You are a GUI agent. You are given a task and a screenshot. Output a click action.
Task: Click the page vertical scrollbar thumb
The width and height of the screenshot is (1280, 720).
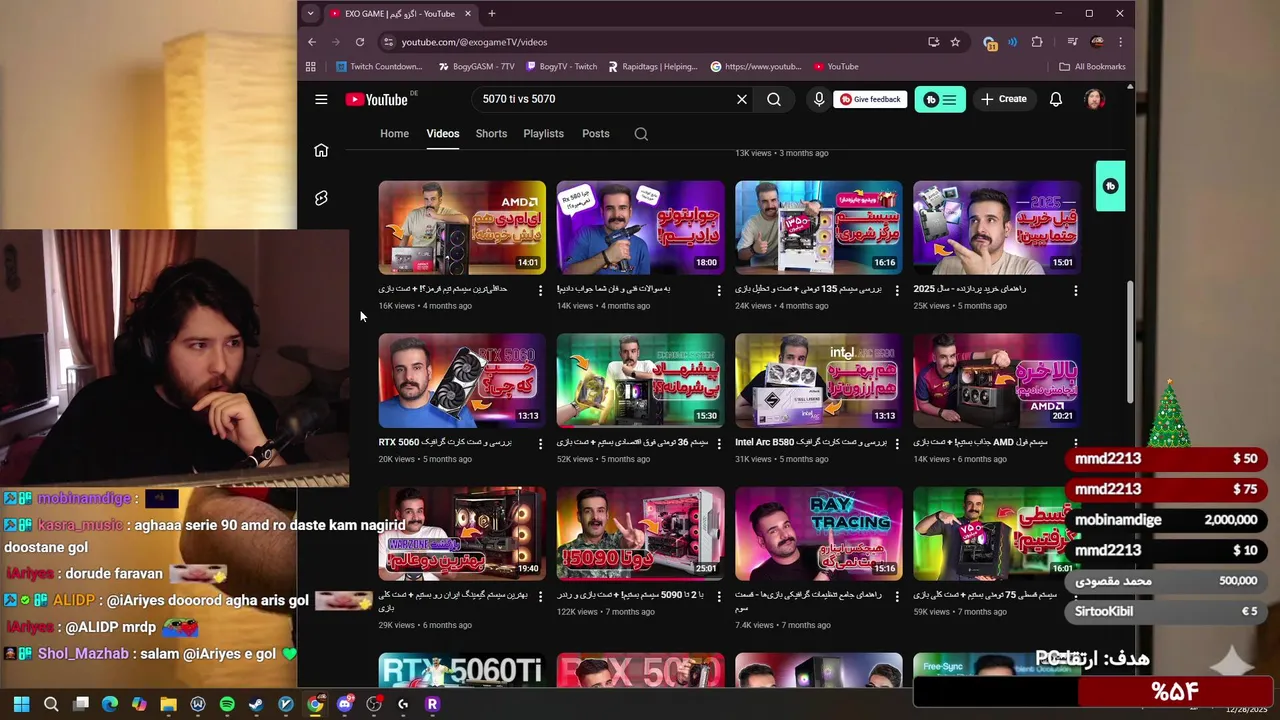[x=1131, y=340]
